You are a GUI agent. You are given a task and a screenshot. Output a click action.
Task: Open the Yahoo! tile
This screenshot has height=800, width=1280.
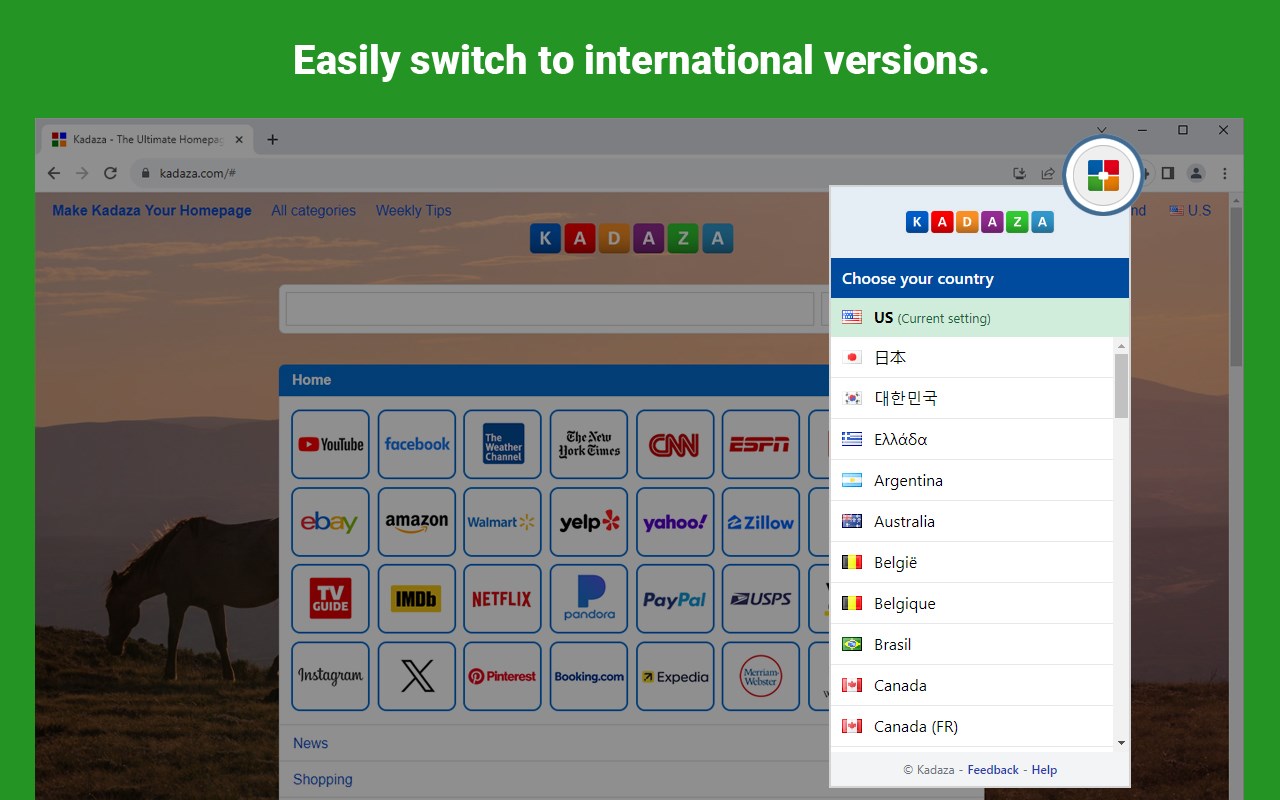click(x=675, y=522)
